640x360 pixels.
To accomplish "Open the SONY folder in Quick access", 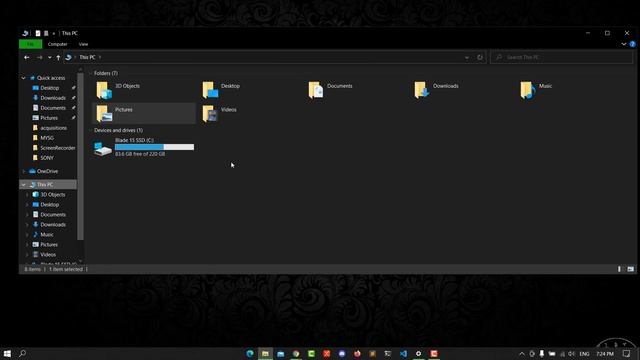I will pyautogui.click(x=47, y=158).
